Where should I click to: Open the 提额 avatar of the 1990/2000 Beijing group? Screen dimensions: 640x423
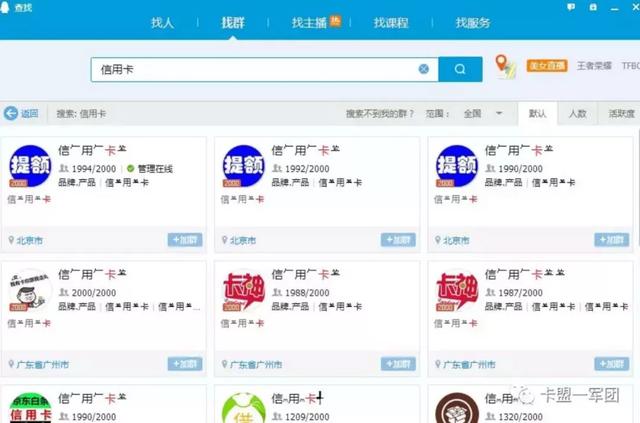click(x=457, y=166)
